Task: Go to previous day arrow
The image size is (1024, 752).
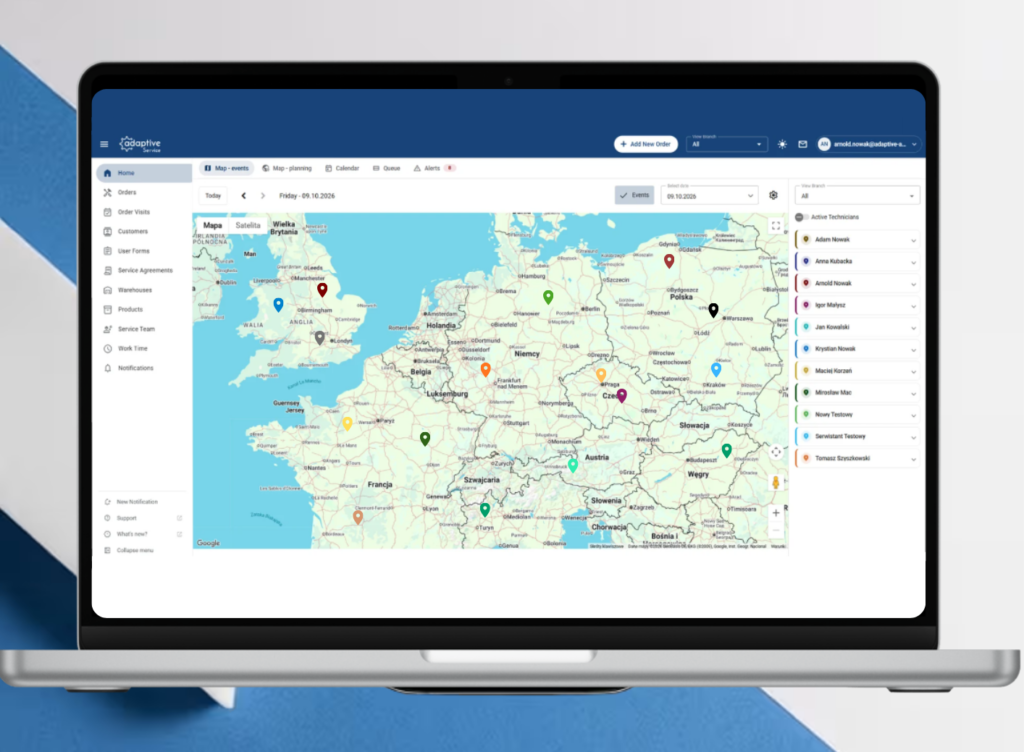Action: 244,196
